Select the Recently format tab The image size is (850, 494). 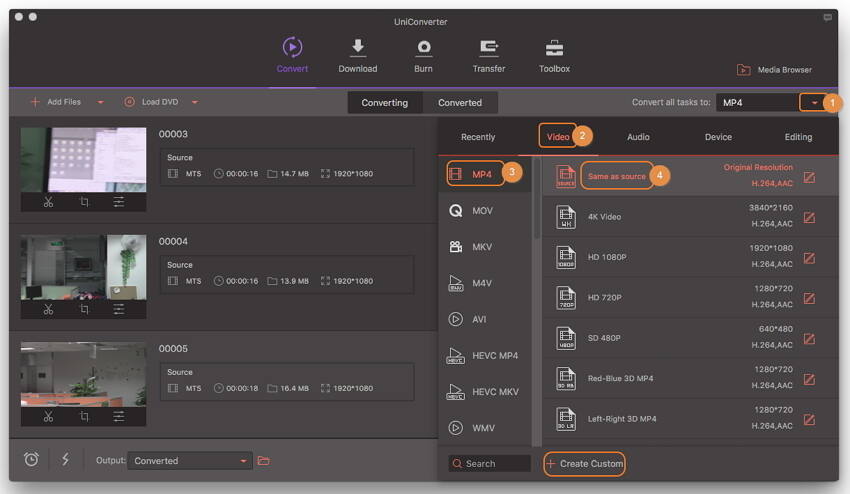tap(478, 137)
